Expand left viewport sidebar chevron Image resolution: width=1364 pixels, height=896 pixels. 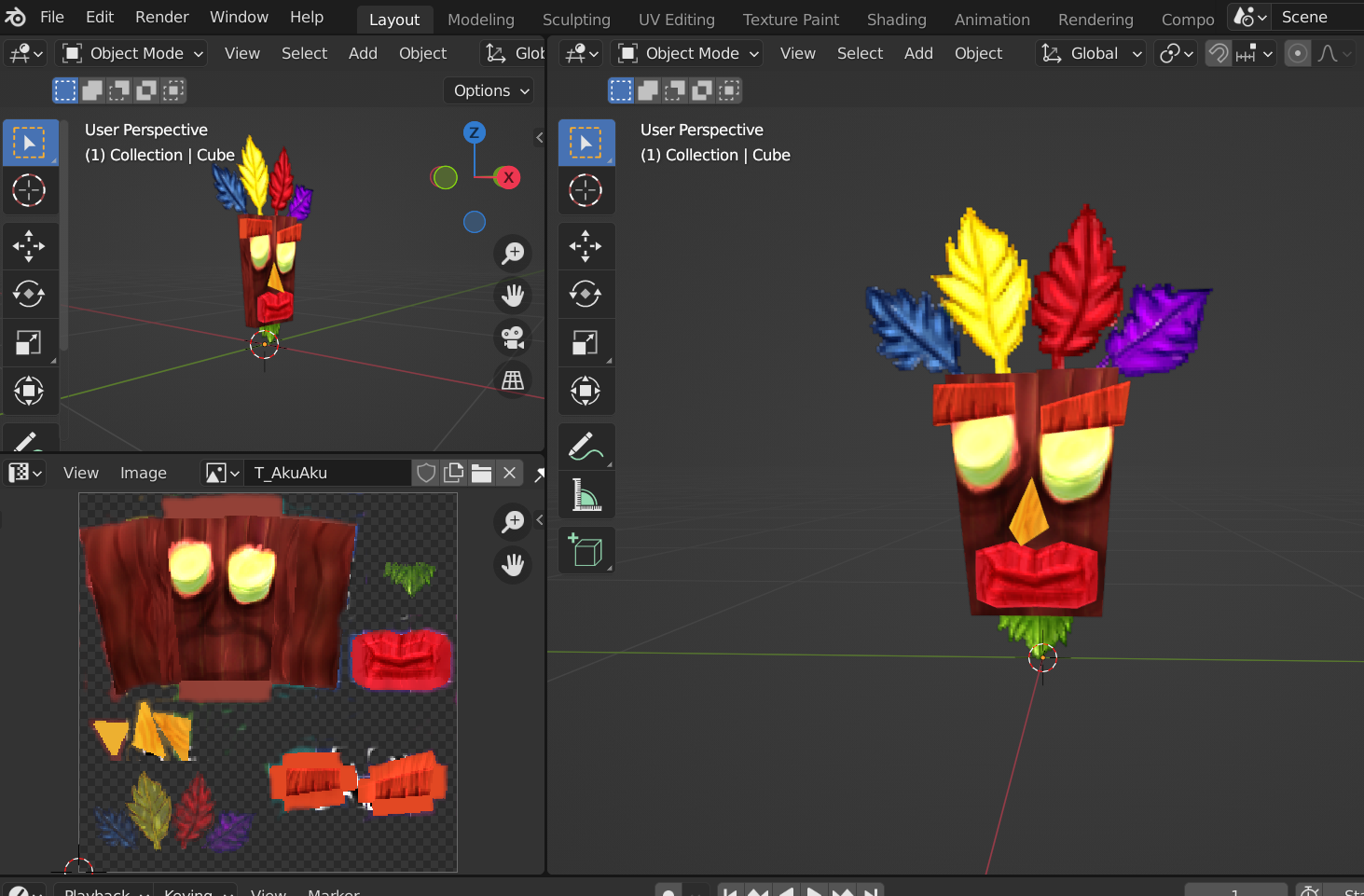click(539, 137)
